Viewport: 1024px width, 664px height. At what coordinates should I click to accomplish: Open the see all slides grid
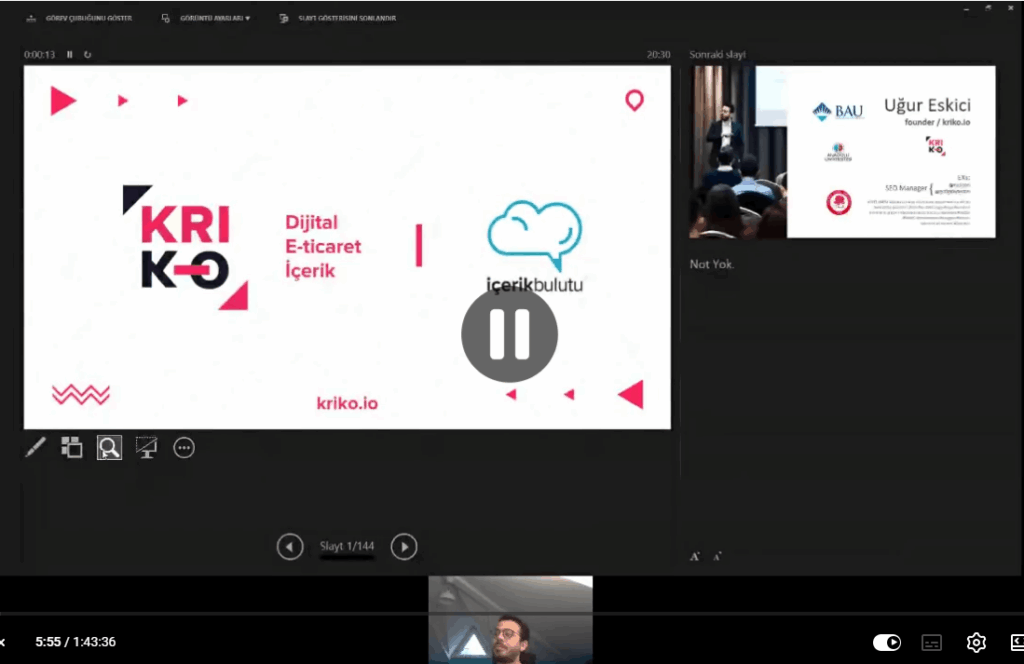pyautogui.click(x=72, y=447)
